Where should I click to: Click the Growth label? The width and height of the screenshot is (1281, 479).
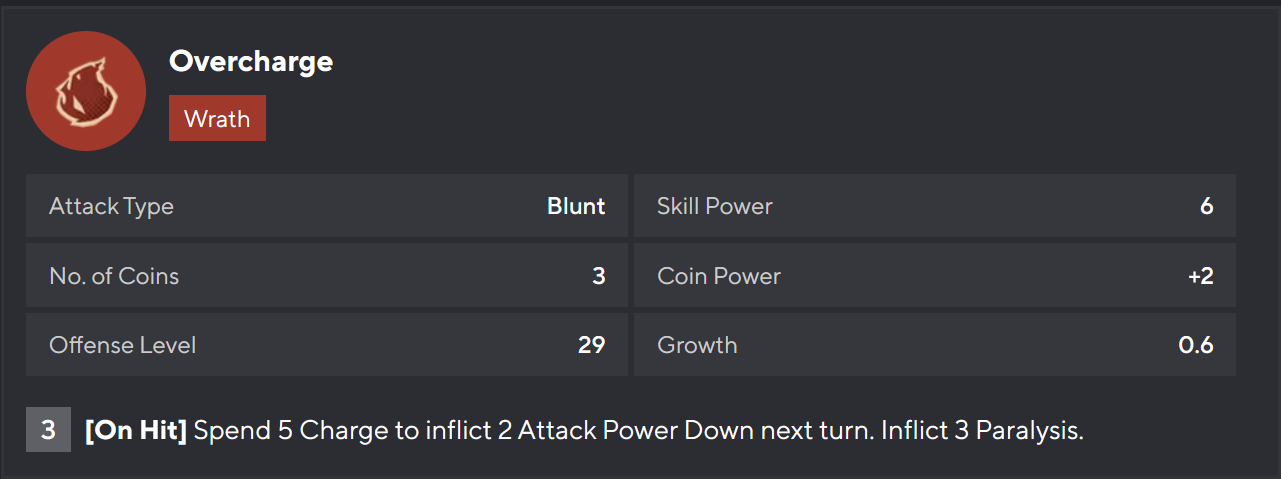click(x=697, y=345)
